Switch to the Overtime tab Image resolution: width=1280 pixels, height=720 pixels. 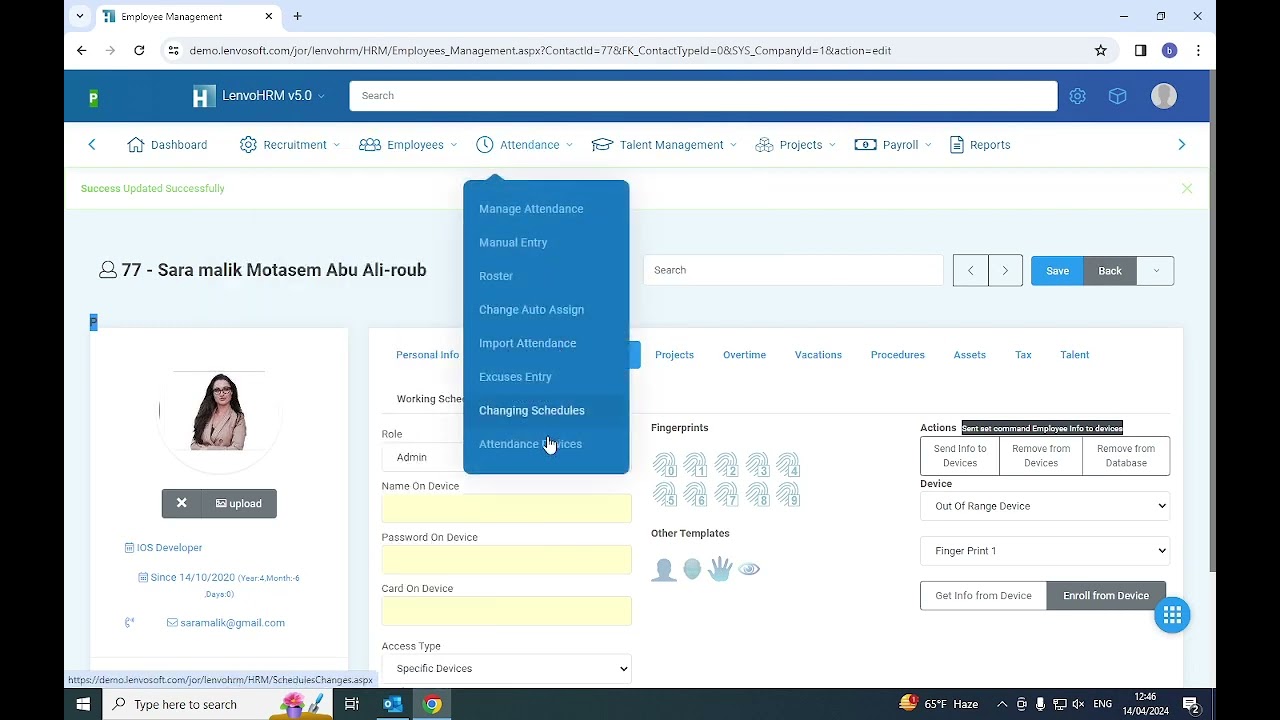coord(744,355)
